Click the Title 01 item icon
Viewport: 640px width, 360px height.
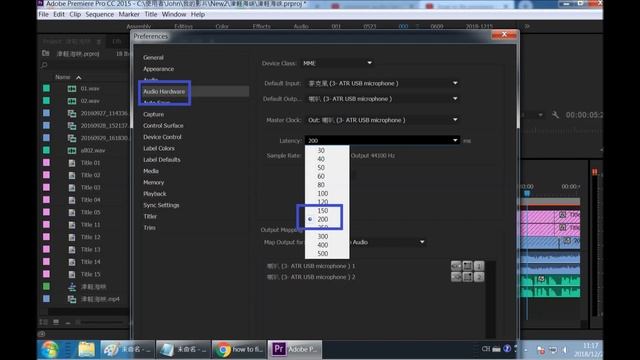click(x=72, y=163)
